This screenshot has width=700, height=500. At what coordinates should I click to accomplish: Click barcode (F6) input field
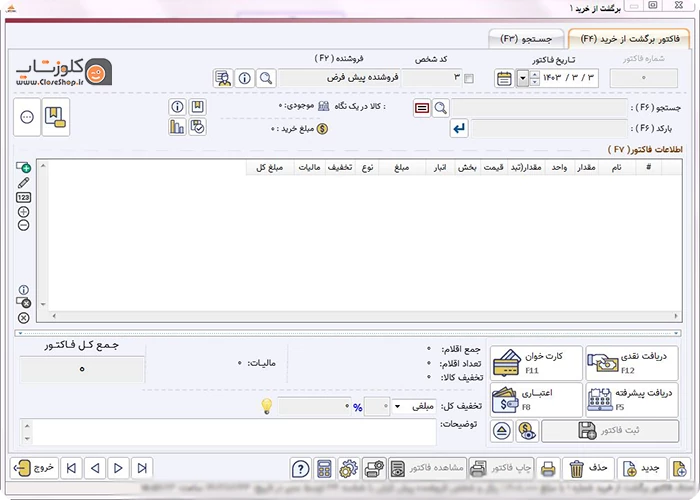tap(549, 129)
